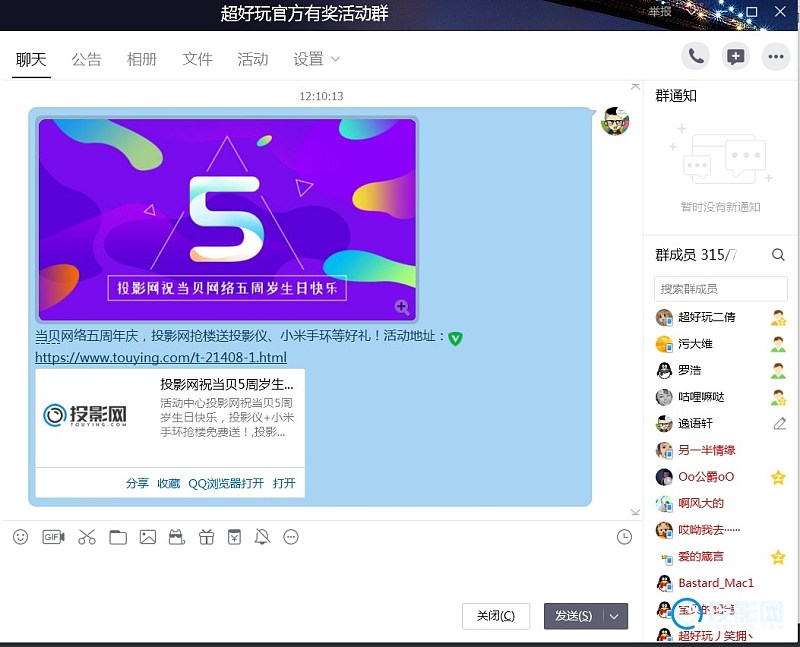Select member 超好玩二倩 in the list
Screen dimensions: 800x647
pos(706,317)
